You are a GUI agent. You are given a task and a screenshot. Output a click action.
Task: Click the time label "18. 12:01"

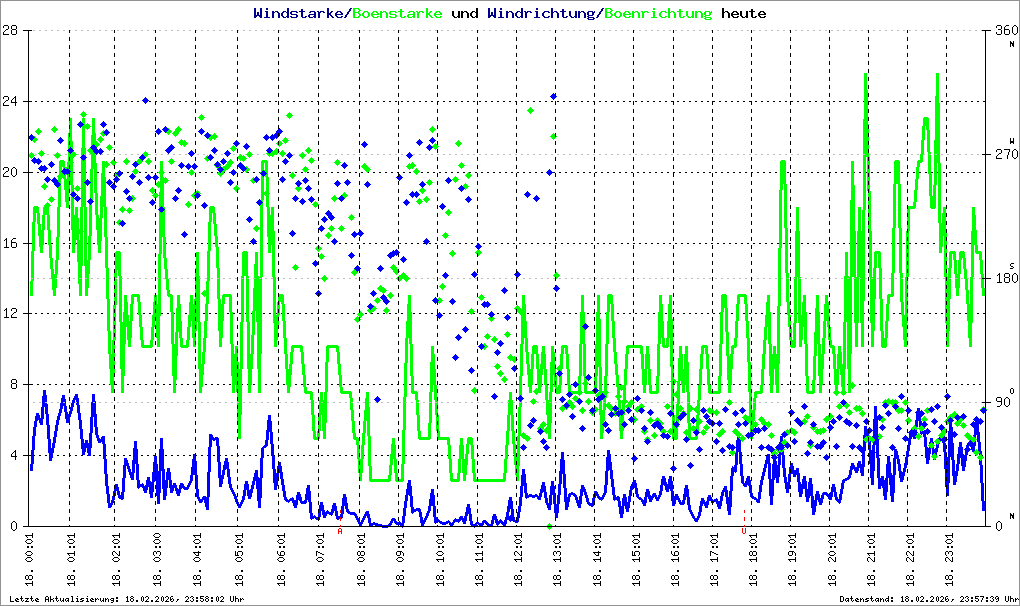pos(518,560)
